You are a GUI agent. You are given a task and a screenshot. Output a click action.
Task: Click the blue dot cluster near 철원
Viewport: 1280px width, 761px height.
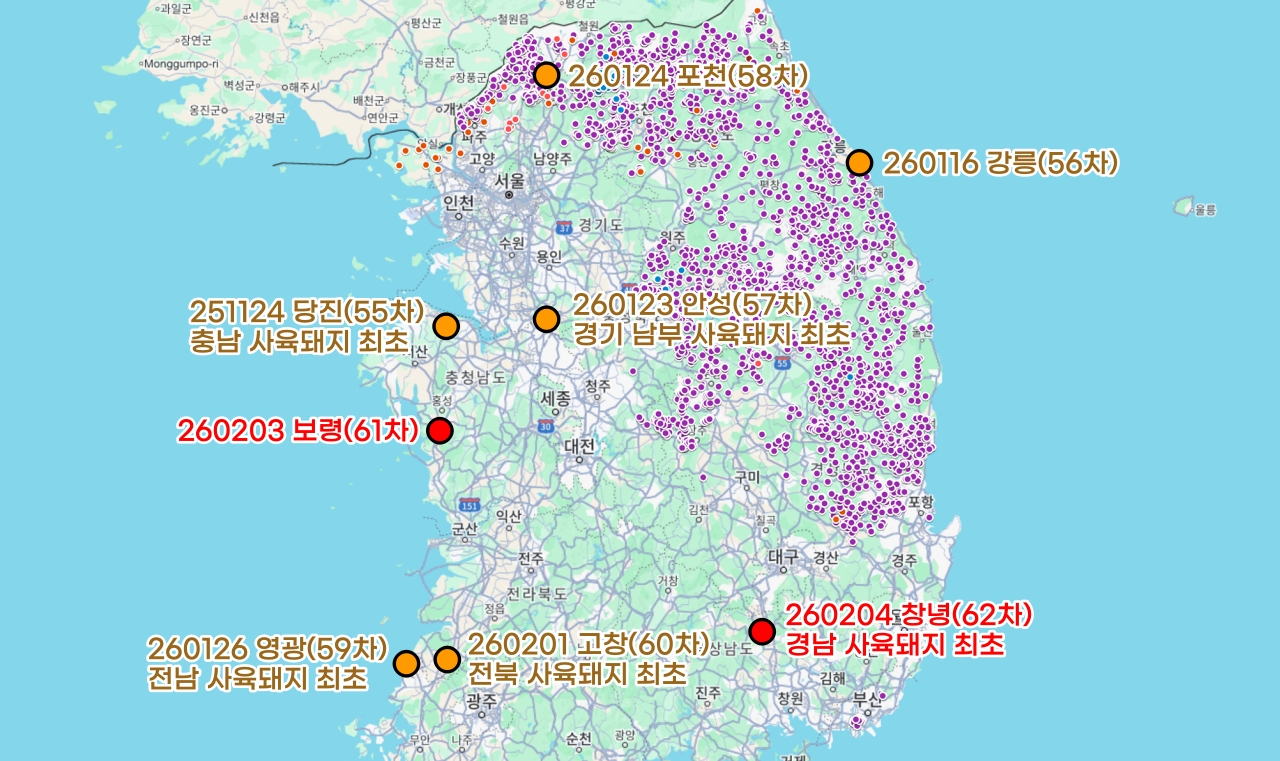click(606, 56)
